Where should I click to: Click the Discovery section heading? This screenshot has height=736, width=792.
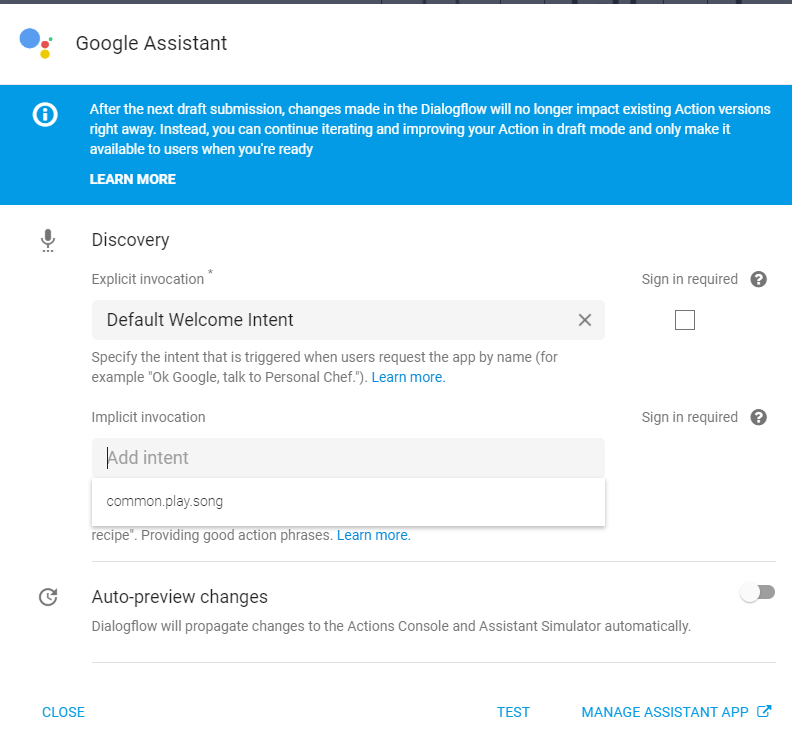[x=130, y=240]
